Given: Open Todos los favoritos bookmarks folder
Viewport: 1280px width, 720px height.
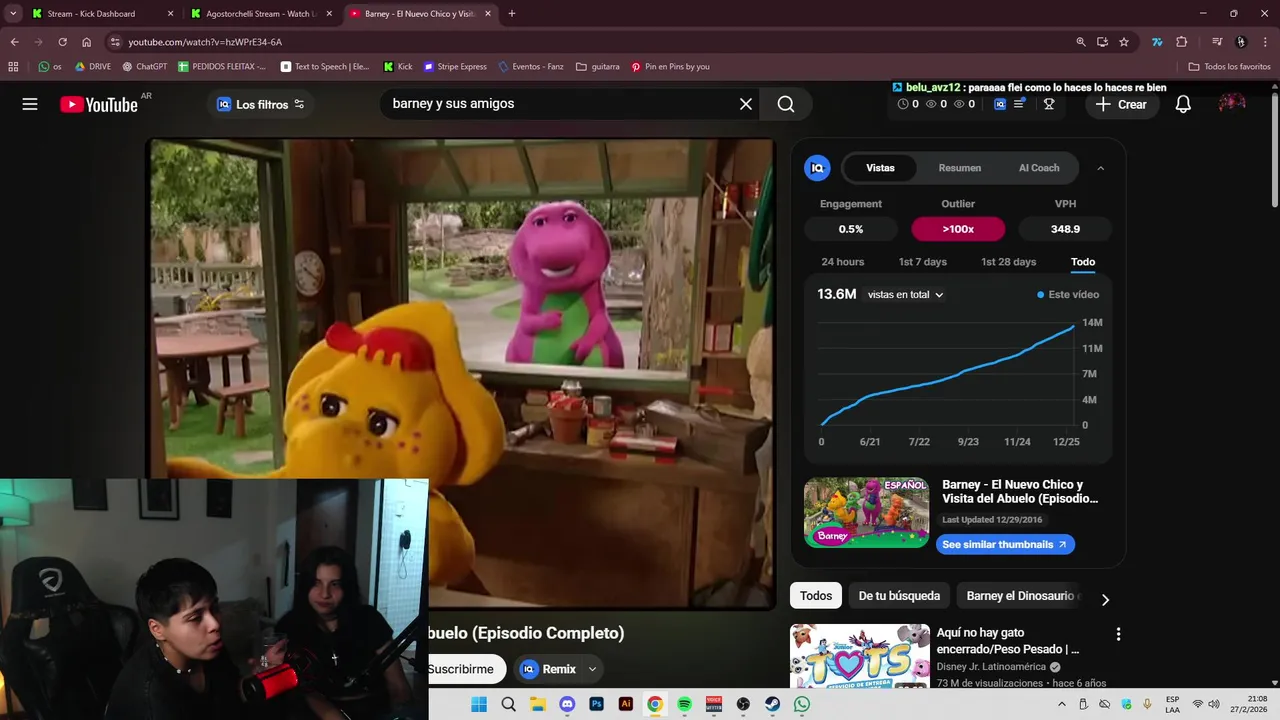Looking at the screenshot, I should 1229,67.
